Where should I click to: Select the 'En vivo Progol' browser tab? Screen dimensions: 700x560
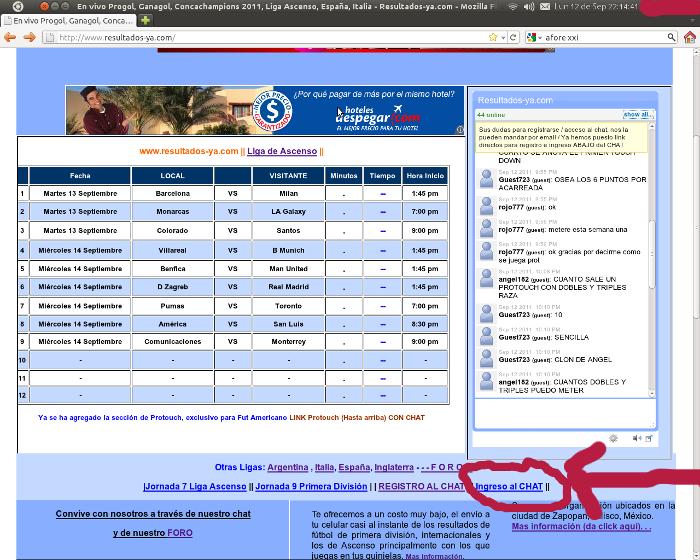(x=70, y=19)
